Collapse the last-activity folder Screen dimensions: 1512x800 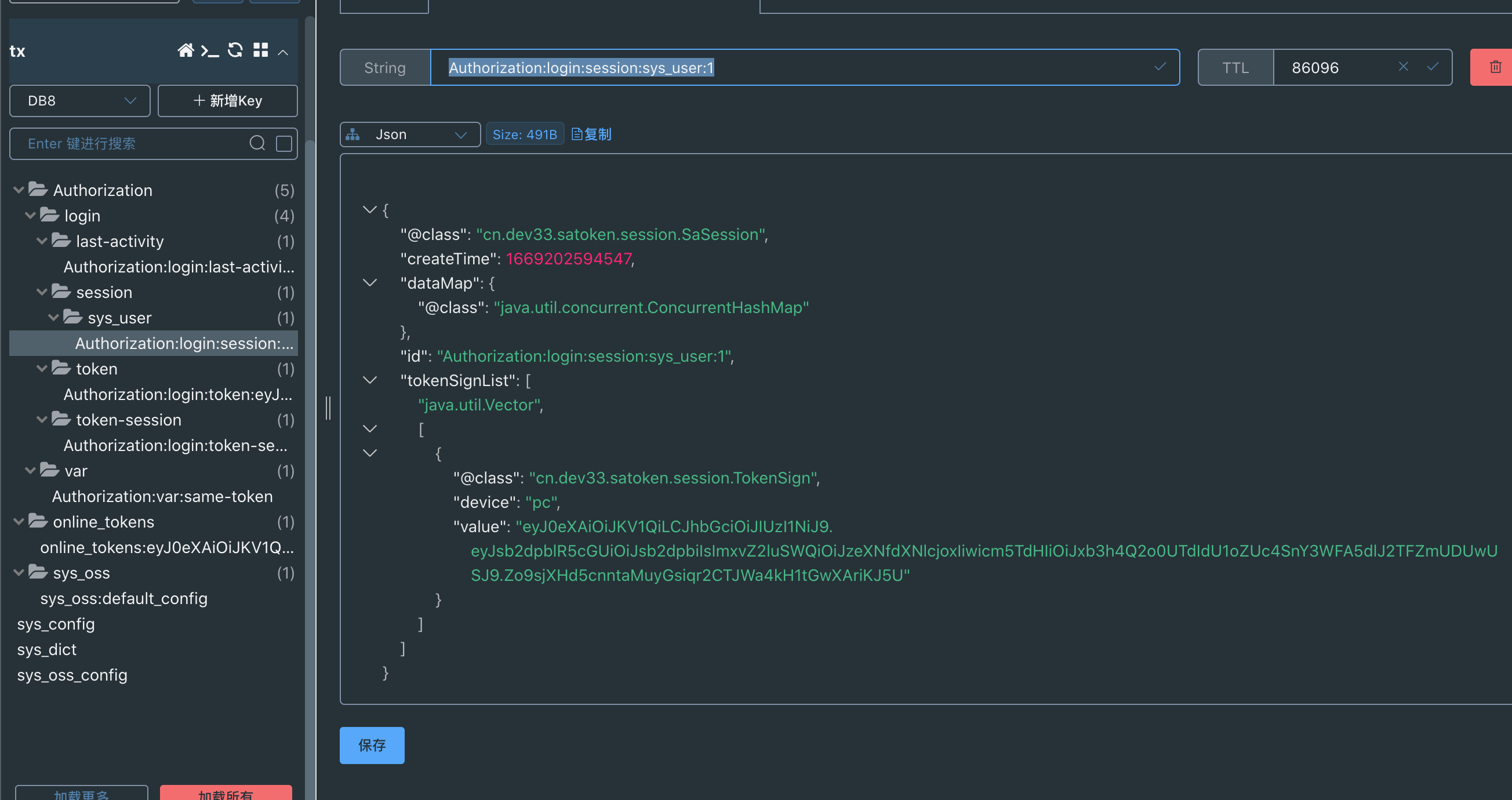42,241
